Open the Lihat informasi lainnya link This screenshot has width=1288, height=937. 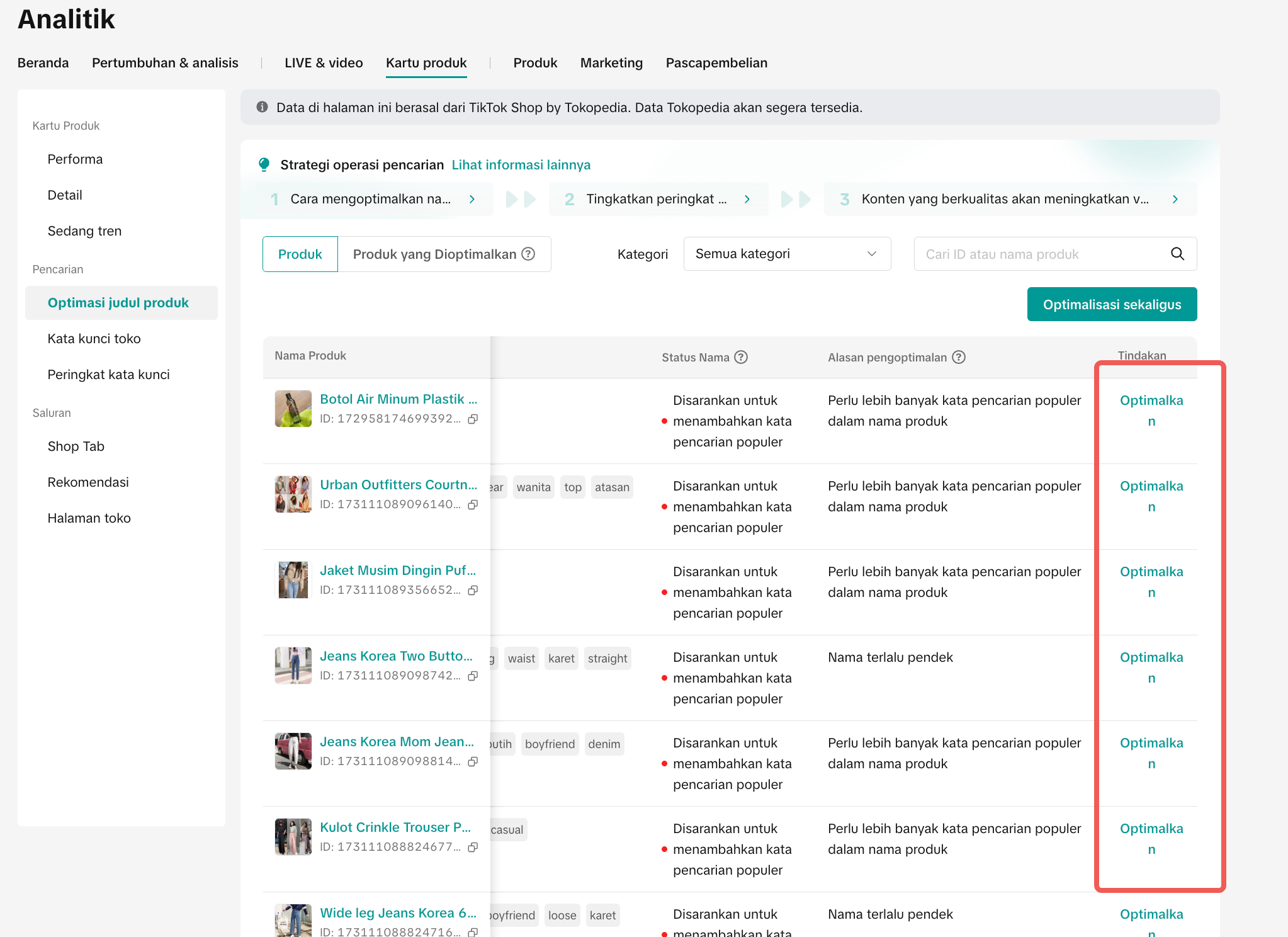point(521,165)
